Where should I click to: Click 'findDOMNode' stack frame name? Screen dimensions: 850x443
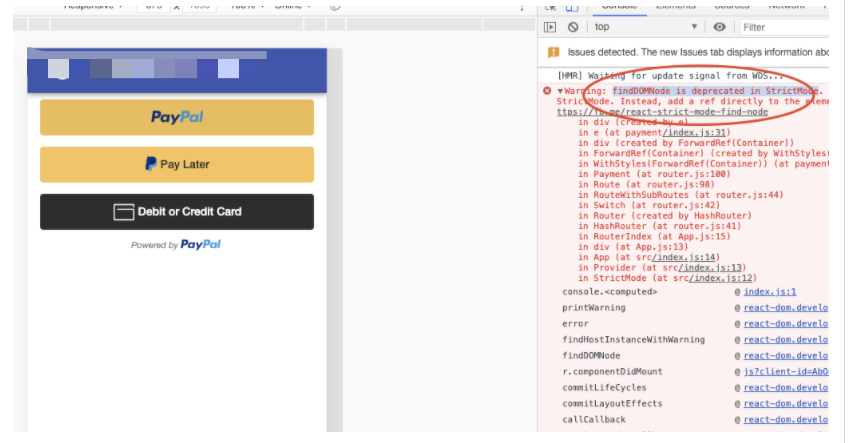591,356
